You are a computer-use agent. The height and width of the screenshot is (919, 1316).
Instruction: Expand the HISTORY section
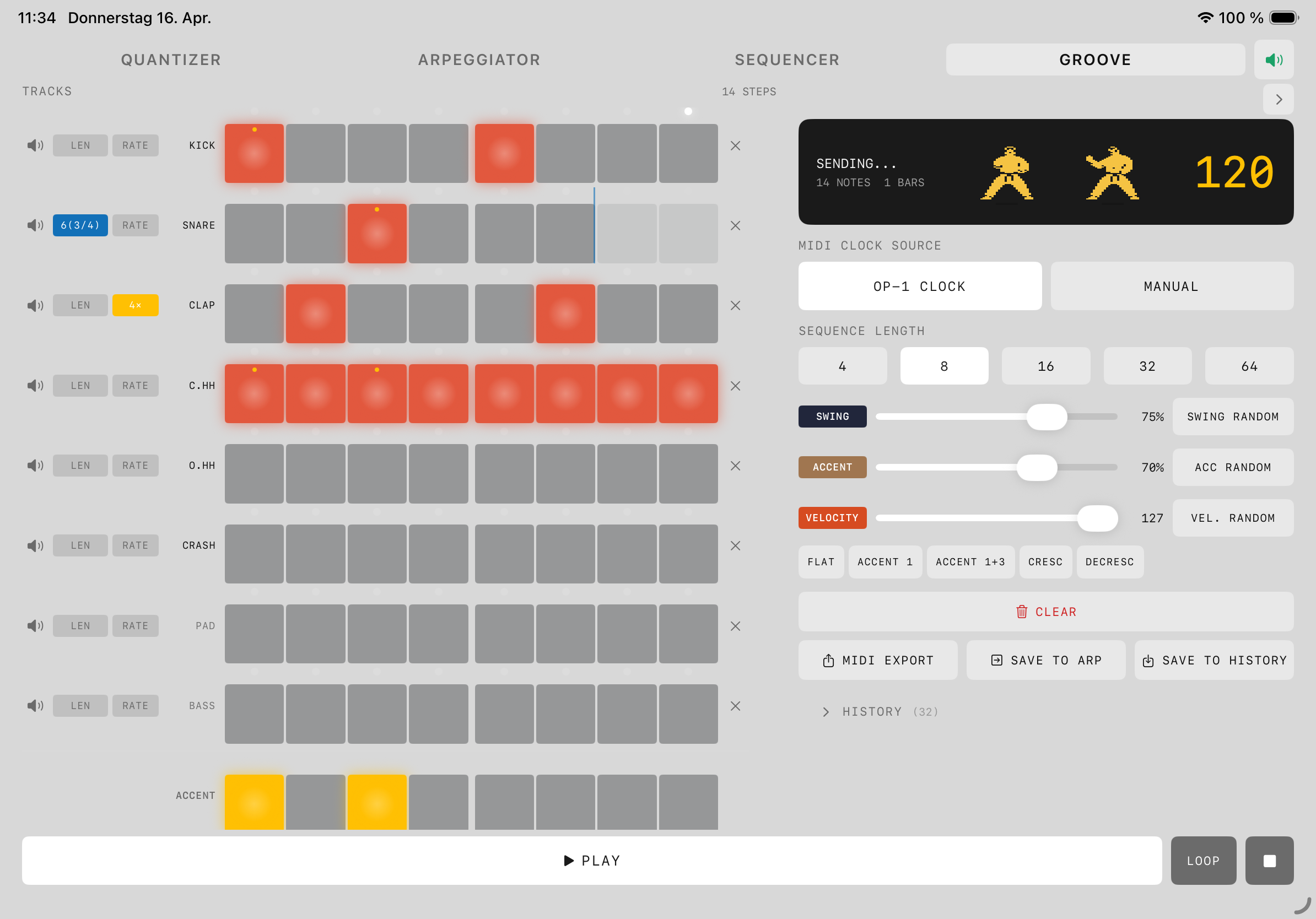click(x=826, y=712)
